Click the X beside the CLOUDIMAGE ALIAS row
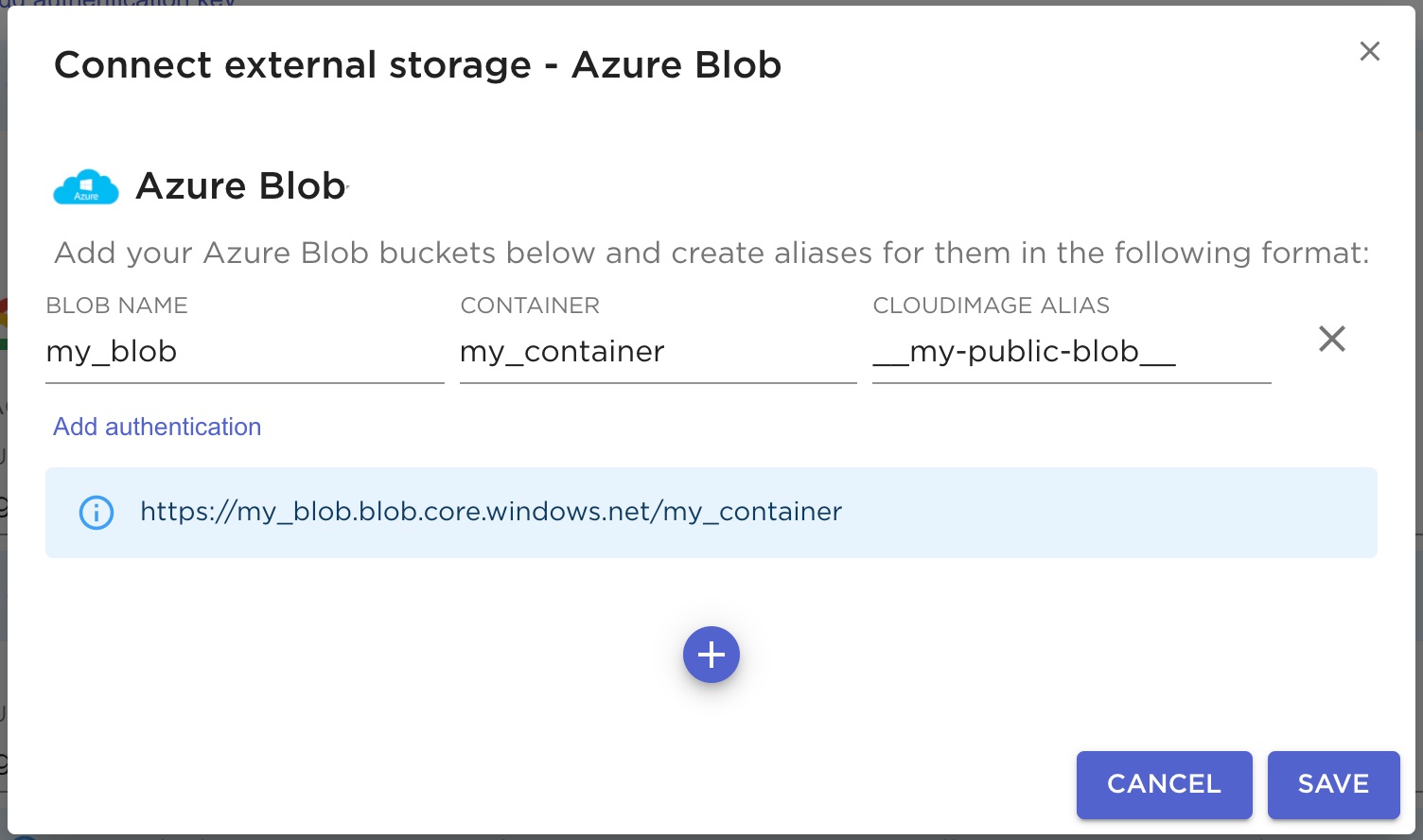This screenshot has width=1423, height=840. pos(1332,339)
